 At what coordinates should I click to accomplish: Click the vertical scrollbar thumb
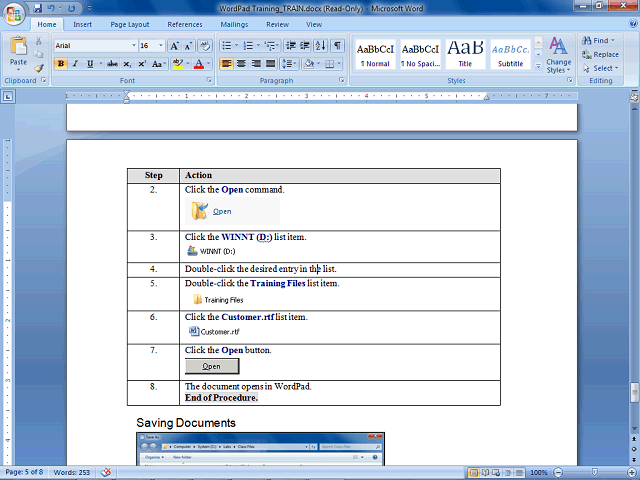(x=634, y=392)
